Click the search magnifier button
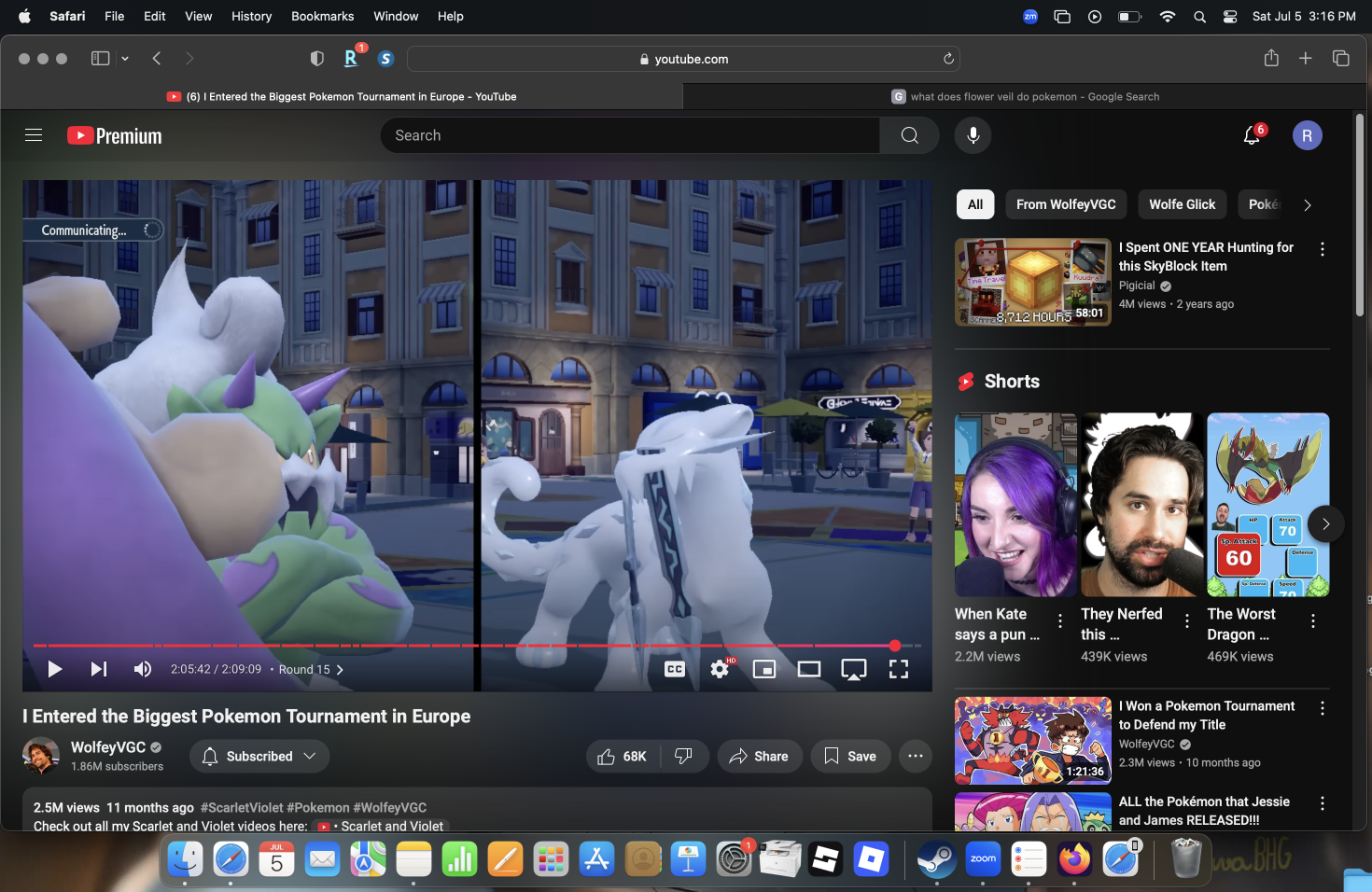This screenshot has width=1372, height=892. pyautogui.click(x=909, y=135)
